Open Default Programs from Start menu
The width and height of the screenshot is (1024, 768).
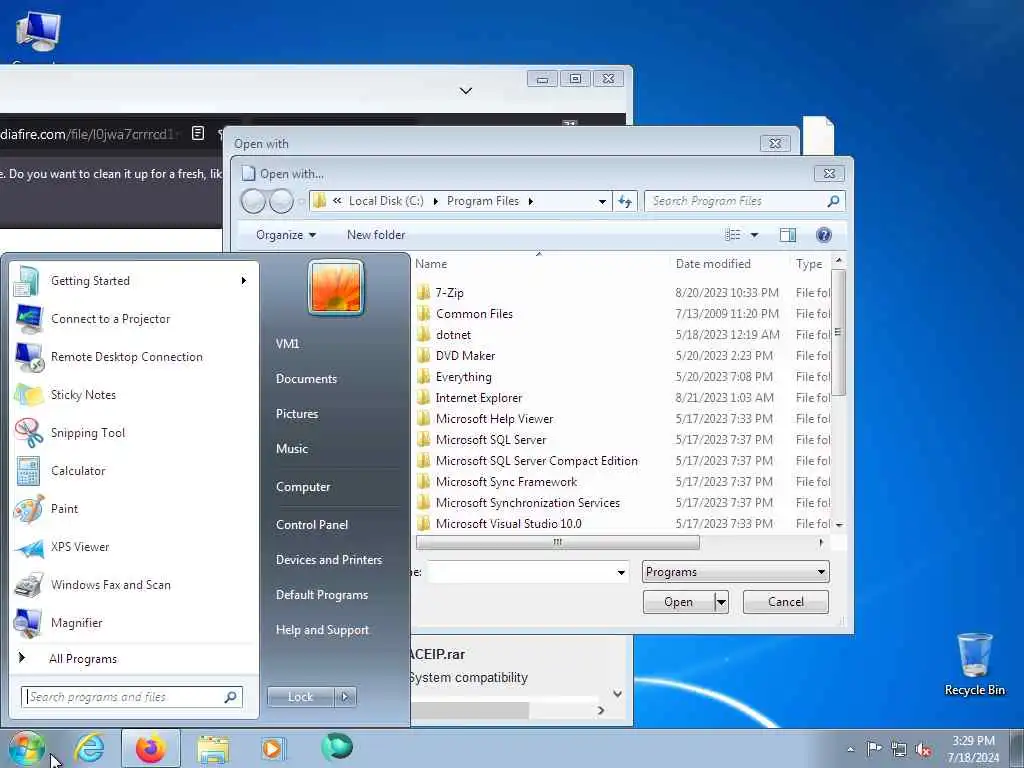coord(322,595)
